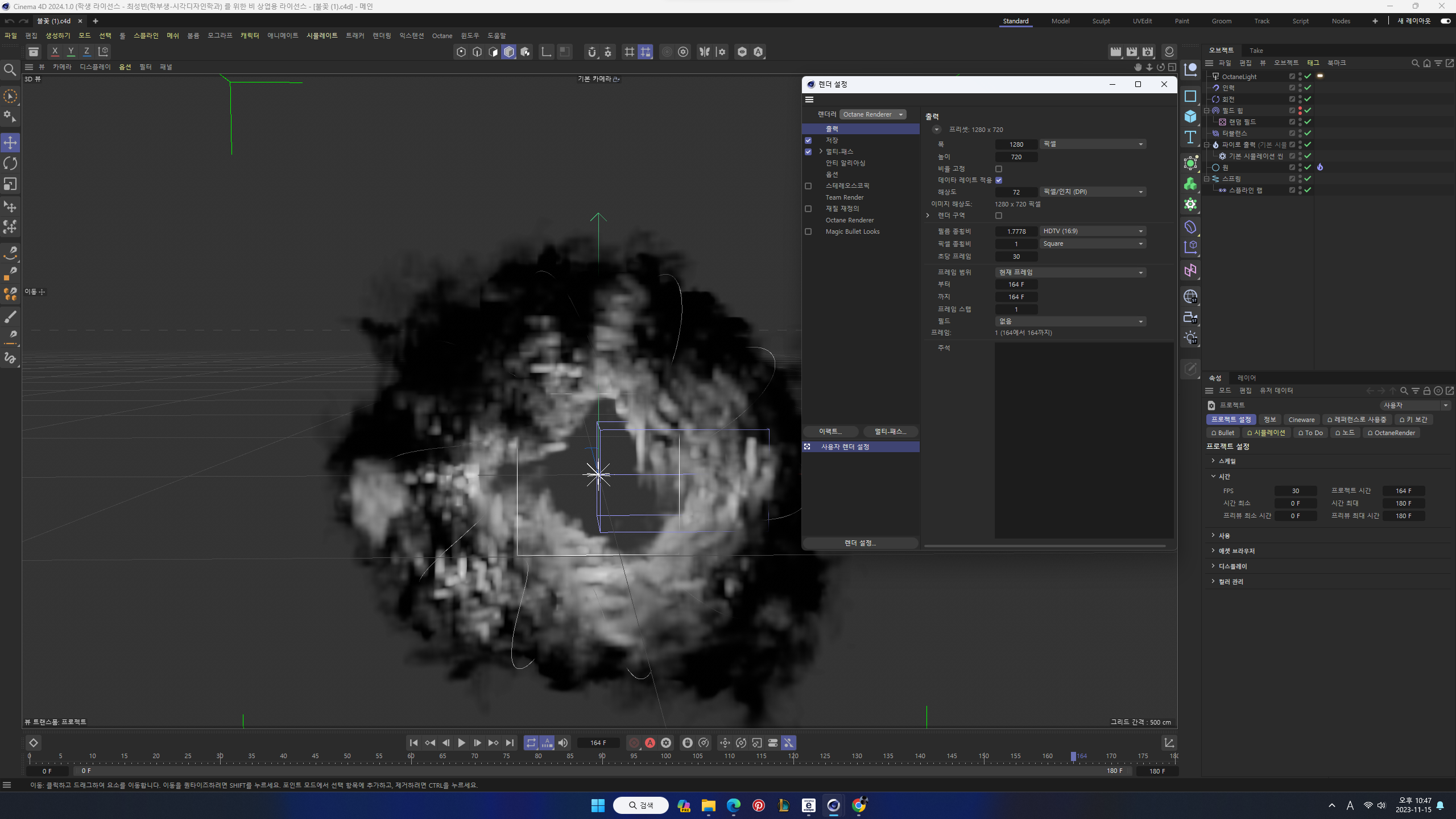Toggle the loop playback icon
Viewport: 1456px width, 819px height.
(531, 743)
